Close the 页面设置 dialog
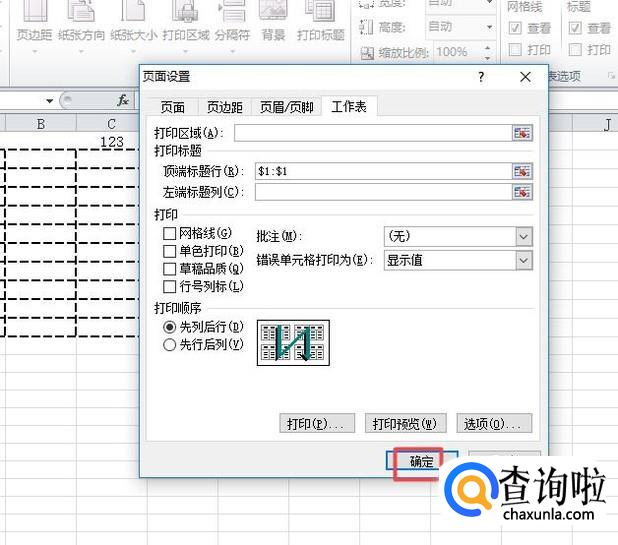This screenshot has height=545, width=618. pos(525,77)
